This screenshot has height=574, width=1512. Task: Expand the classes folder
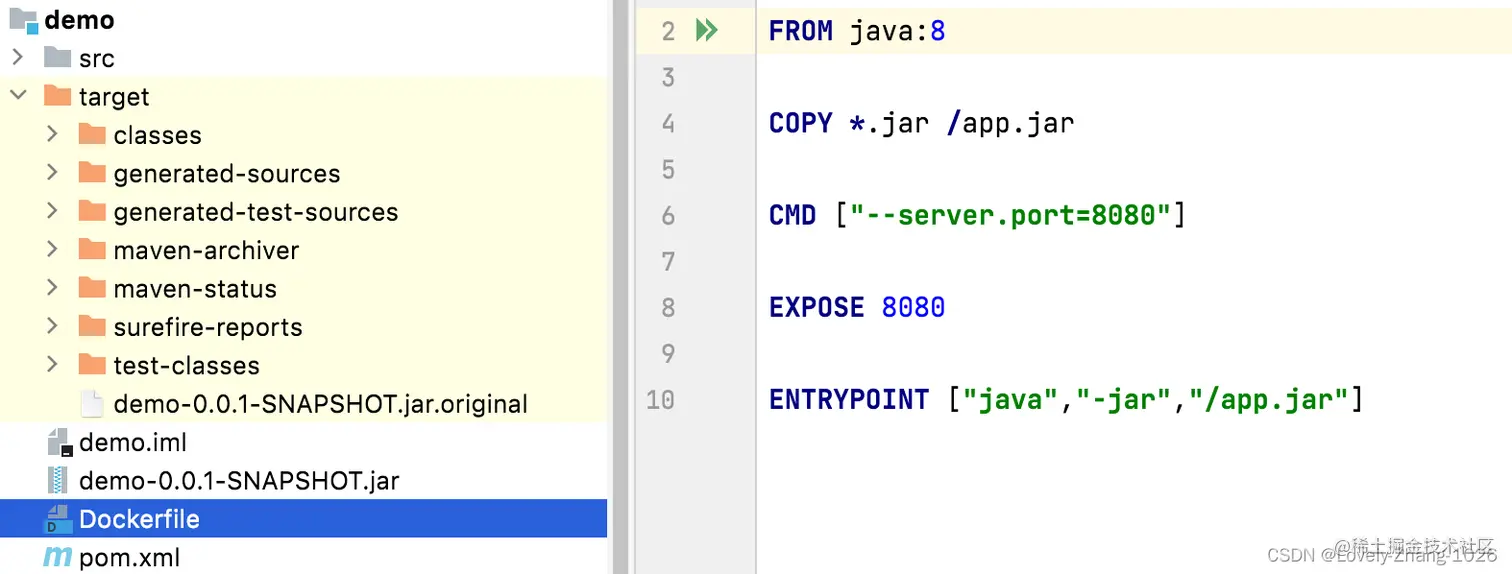click(x=52, y=134)
